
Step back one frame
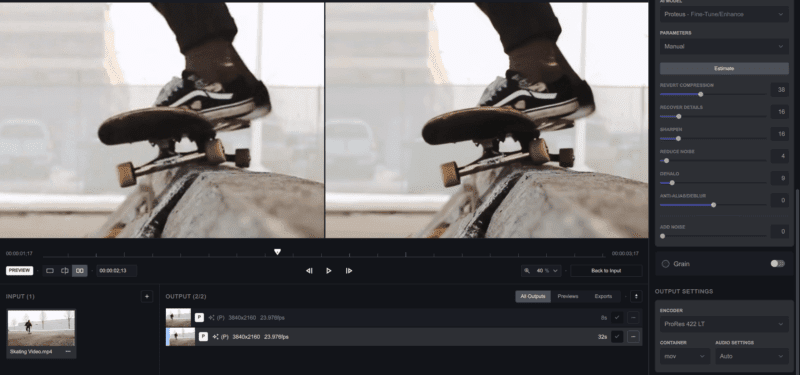[309, 271]
